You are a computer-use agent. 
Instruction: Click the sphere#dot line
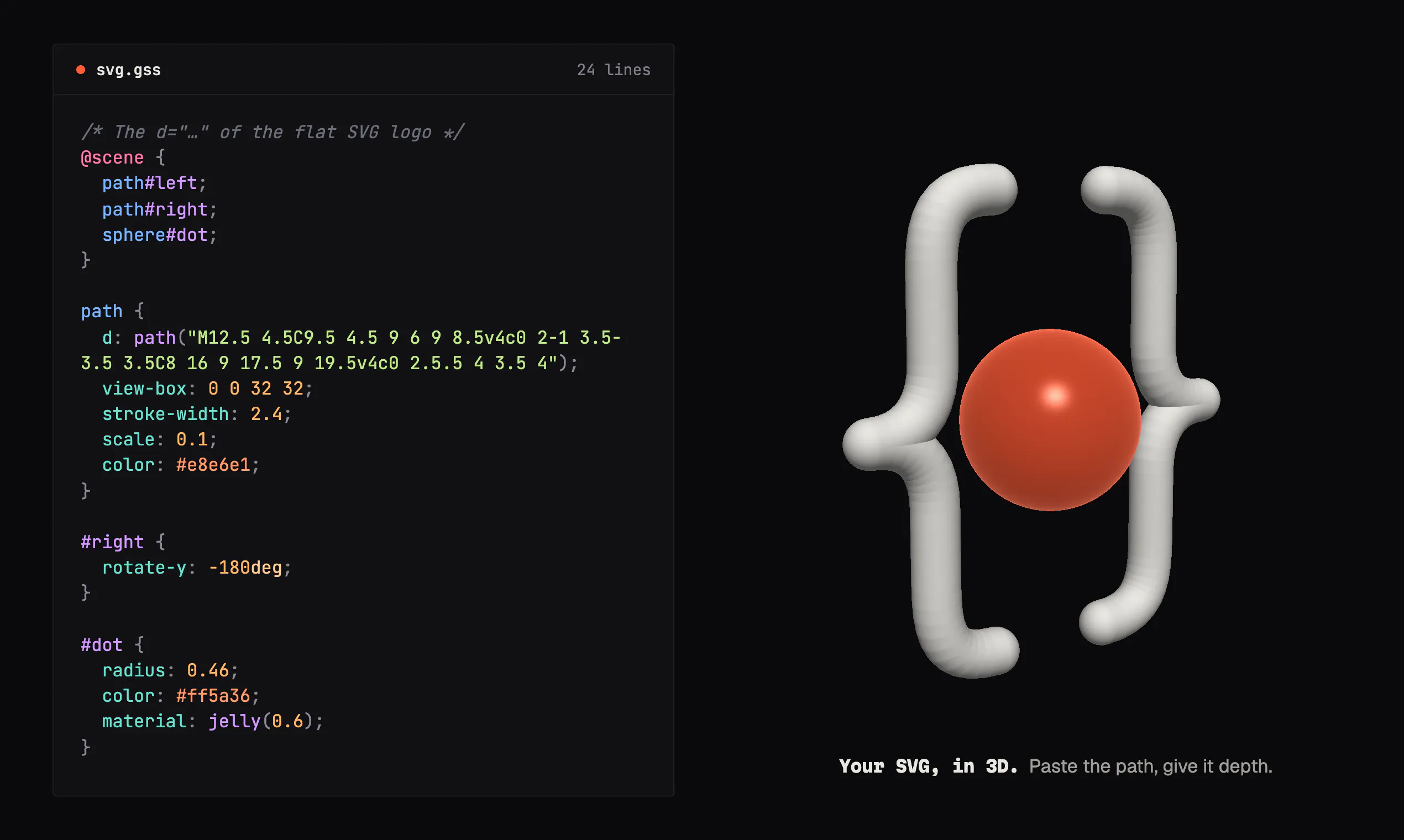point(159,235)
